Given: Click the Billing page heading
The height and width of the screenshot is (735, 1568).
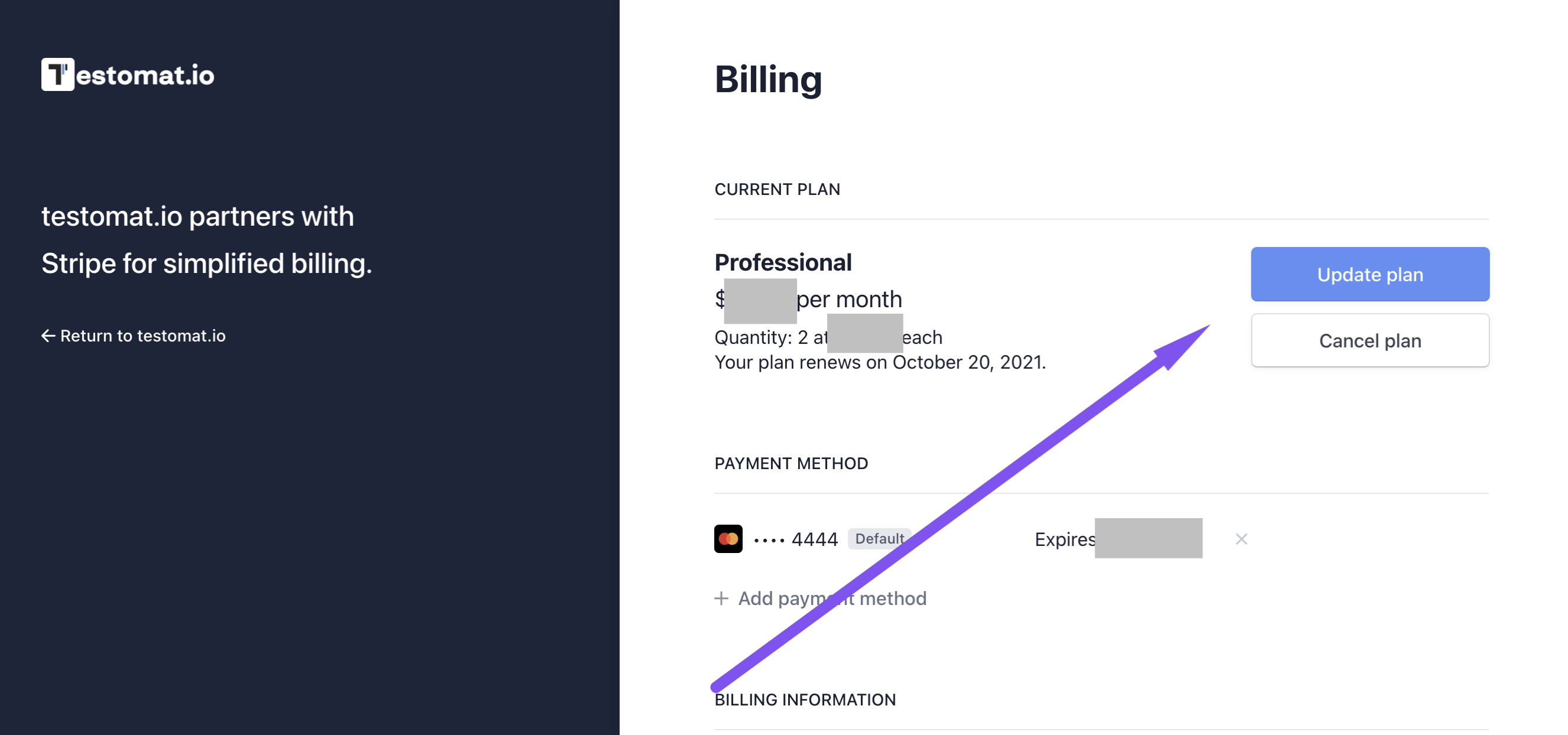Looking at the screenshot, I should tap(768, 80).
